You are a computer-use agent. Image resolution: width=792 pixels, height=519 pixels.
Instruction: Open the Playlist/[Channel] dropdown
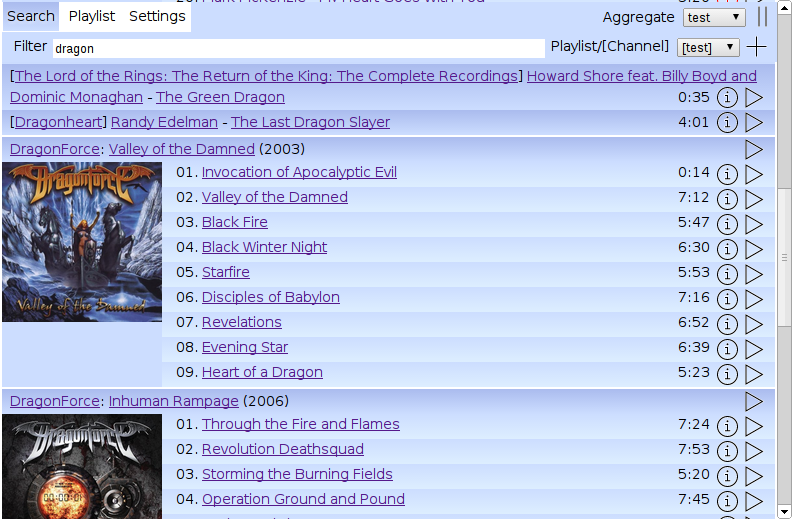pos(708,47)
